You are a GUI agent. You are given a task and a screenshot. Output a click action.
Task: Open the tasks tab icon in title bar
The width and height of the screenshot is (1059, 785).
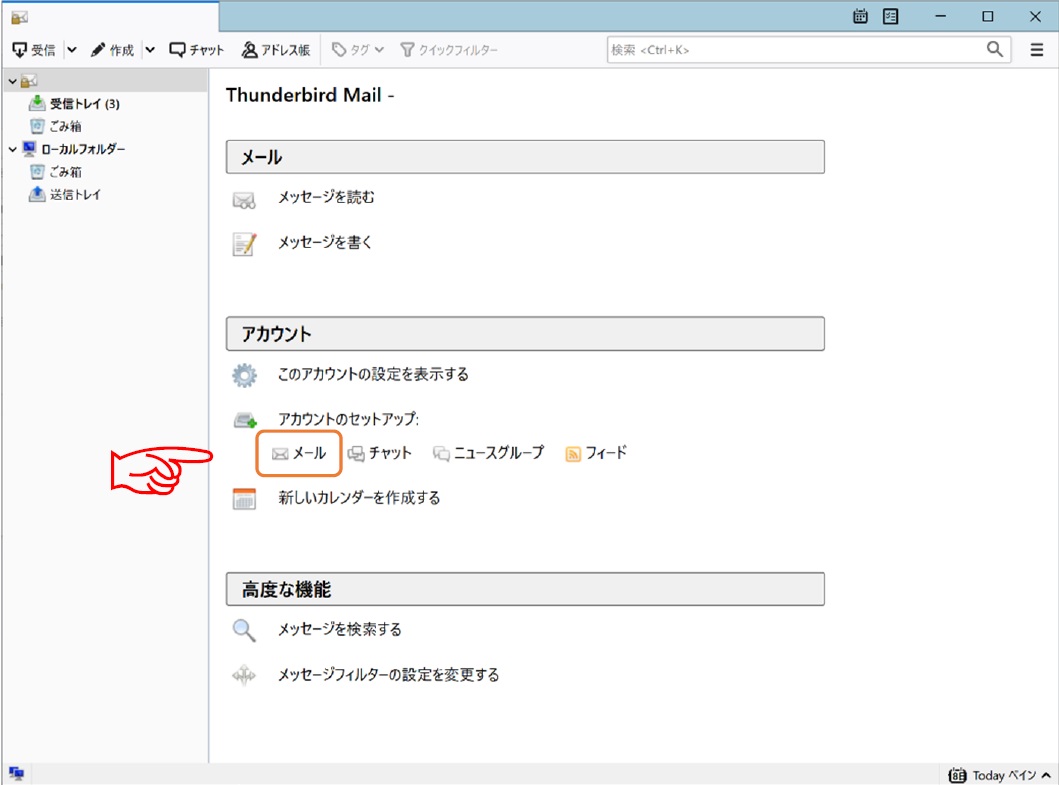coord(891,17)
